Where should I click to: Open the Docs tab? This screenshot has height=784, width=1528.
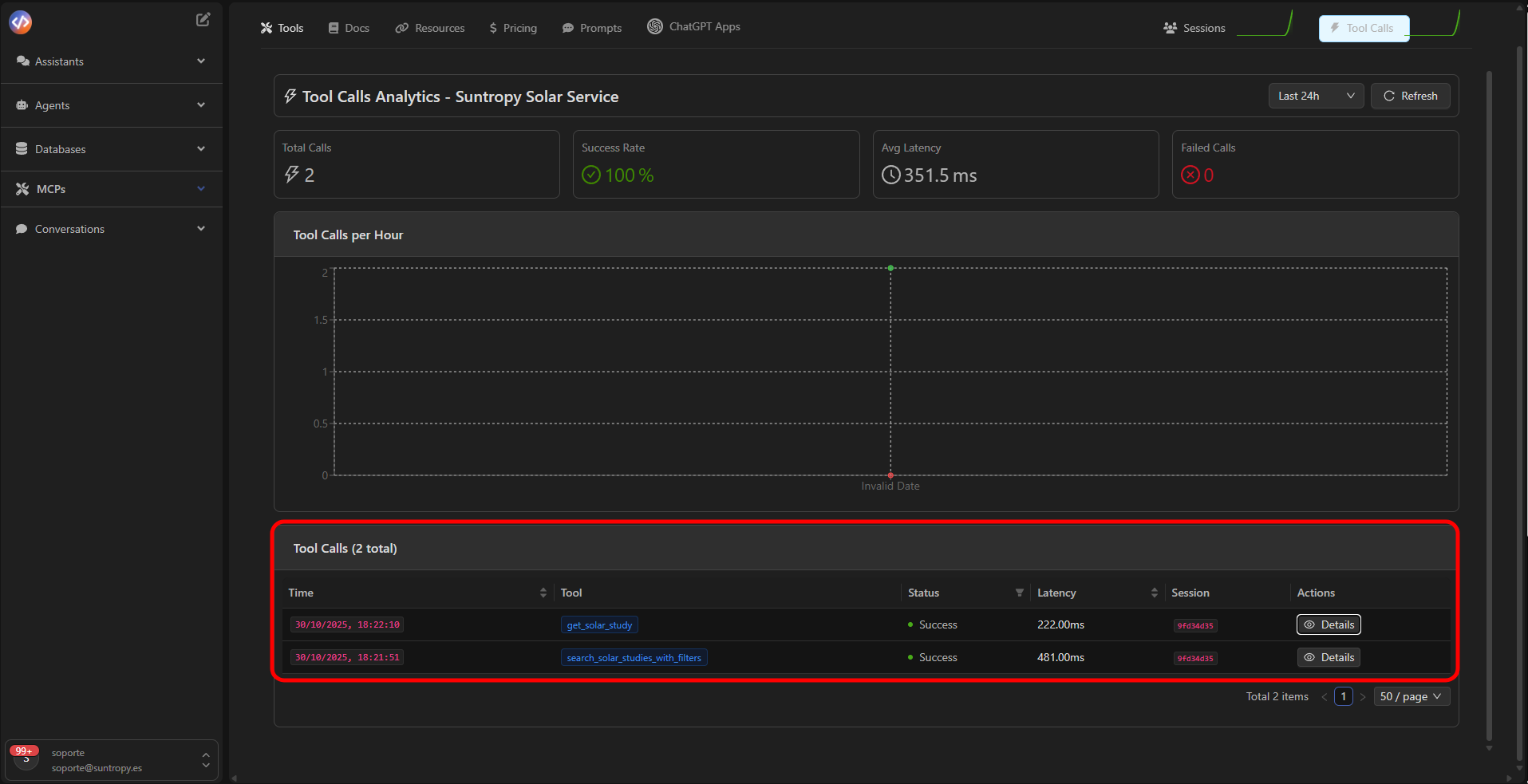[x=349, y=28]
